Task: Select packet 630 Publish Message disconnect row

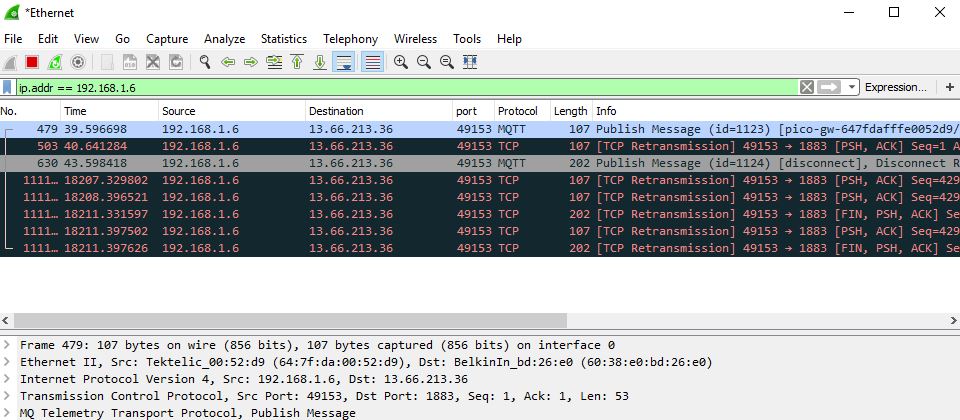Action: coord(480,163)
